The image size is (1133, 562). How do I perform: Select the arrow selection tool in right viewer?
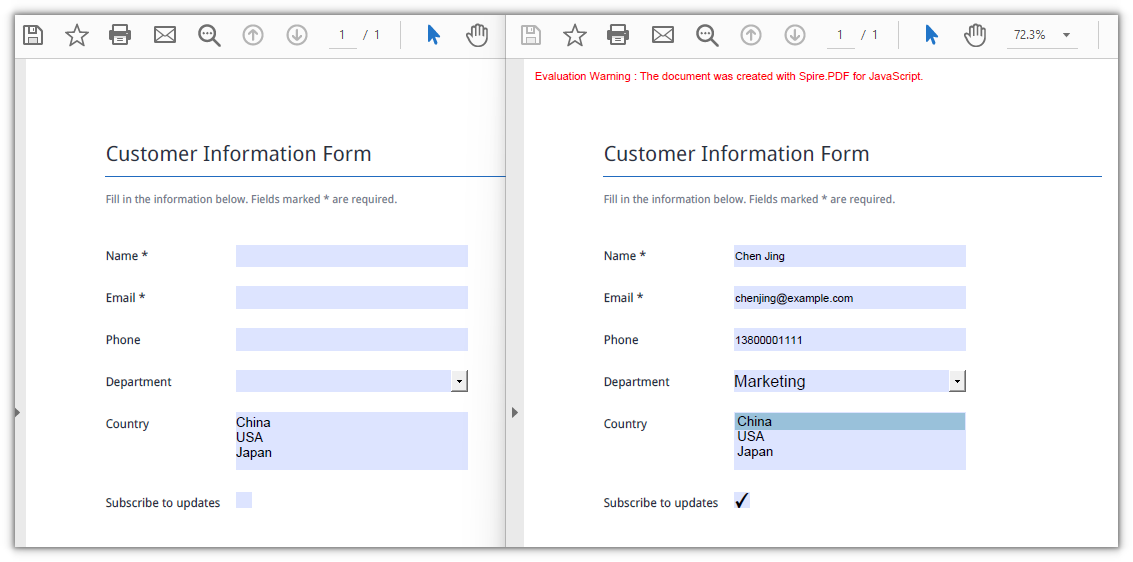[931, 35]
